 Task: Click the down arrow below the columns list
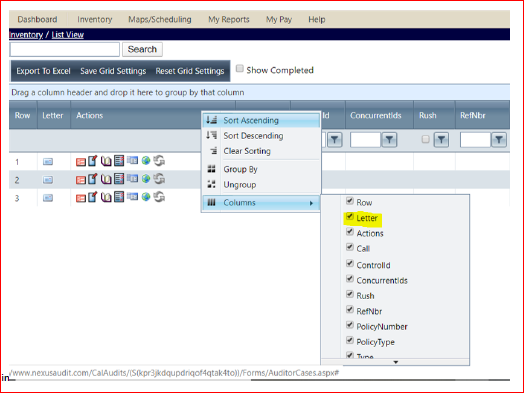point(396,362)
